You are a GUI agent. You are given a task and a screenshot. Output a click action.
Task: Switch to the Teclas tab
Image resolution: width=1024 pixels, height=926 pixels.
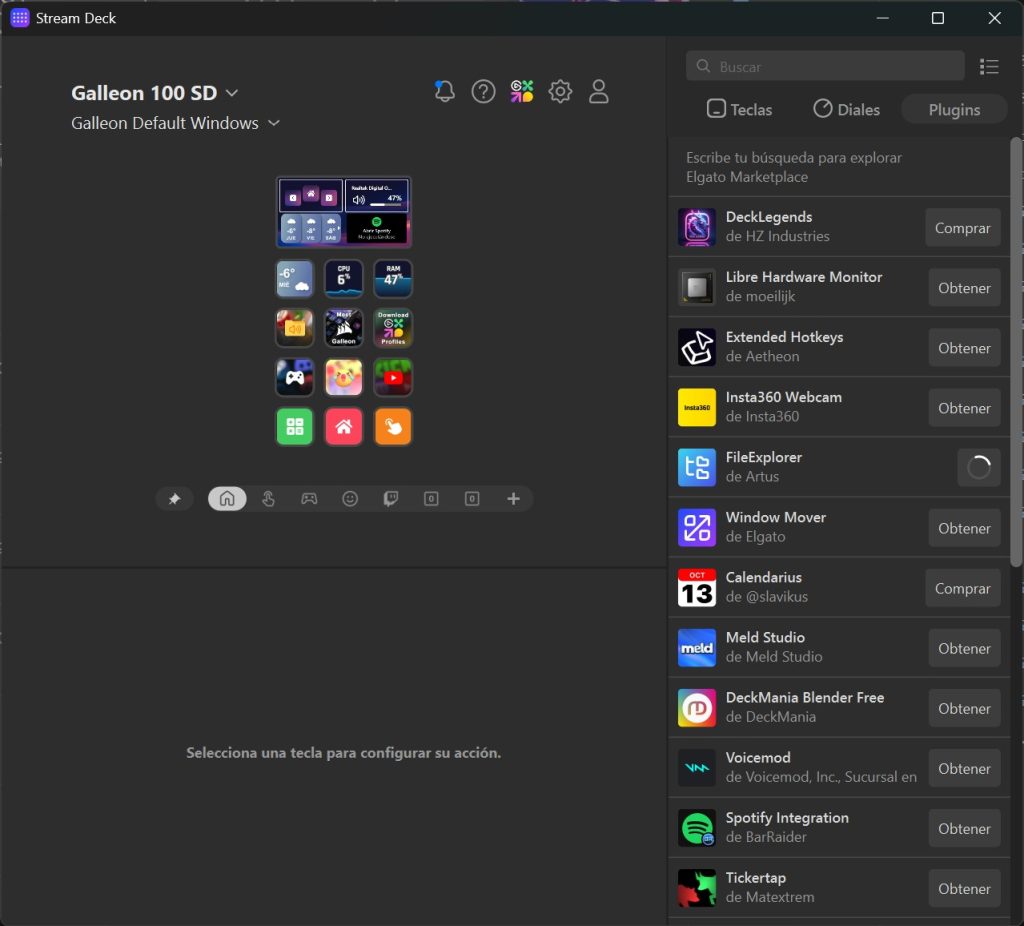739,110
